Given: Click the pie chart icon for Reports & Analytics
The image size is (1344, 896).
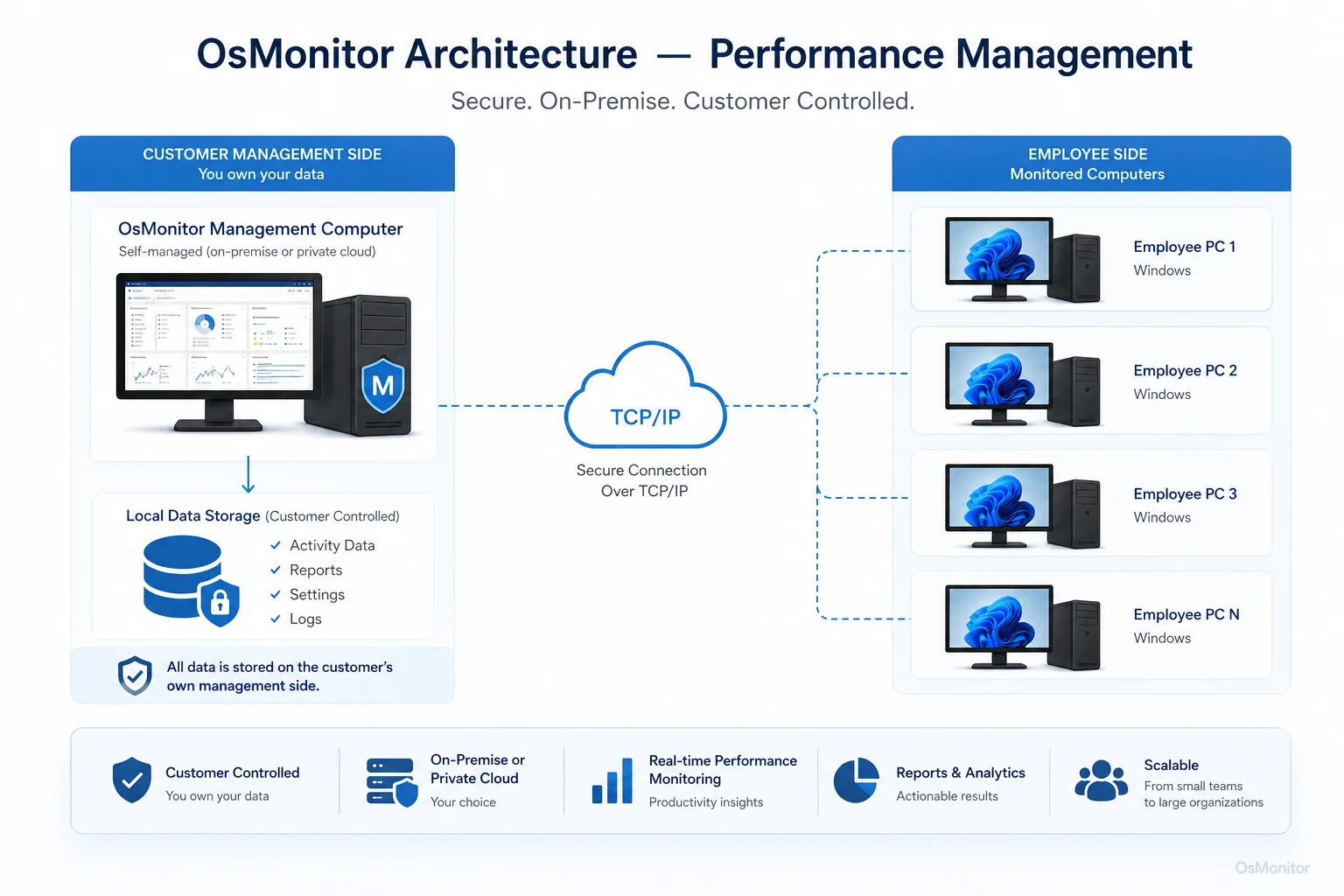Looking at the screenshot, I should 856,780.
